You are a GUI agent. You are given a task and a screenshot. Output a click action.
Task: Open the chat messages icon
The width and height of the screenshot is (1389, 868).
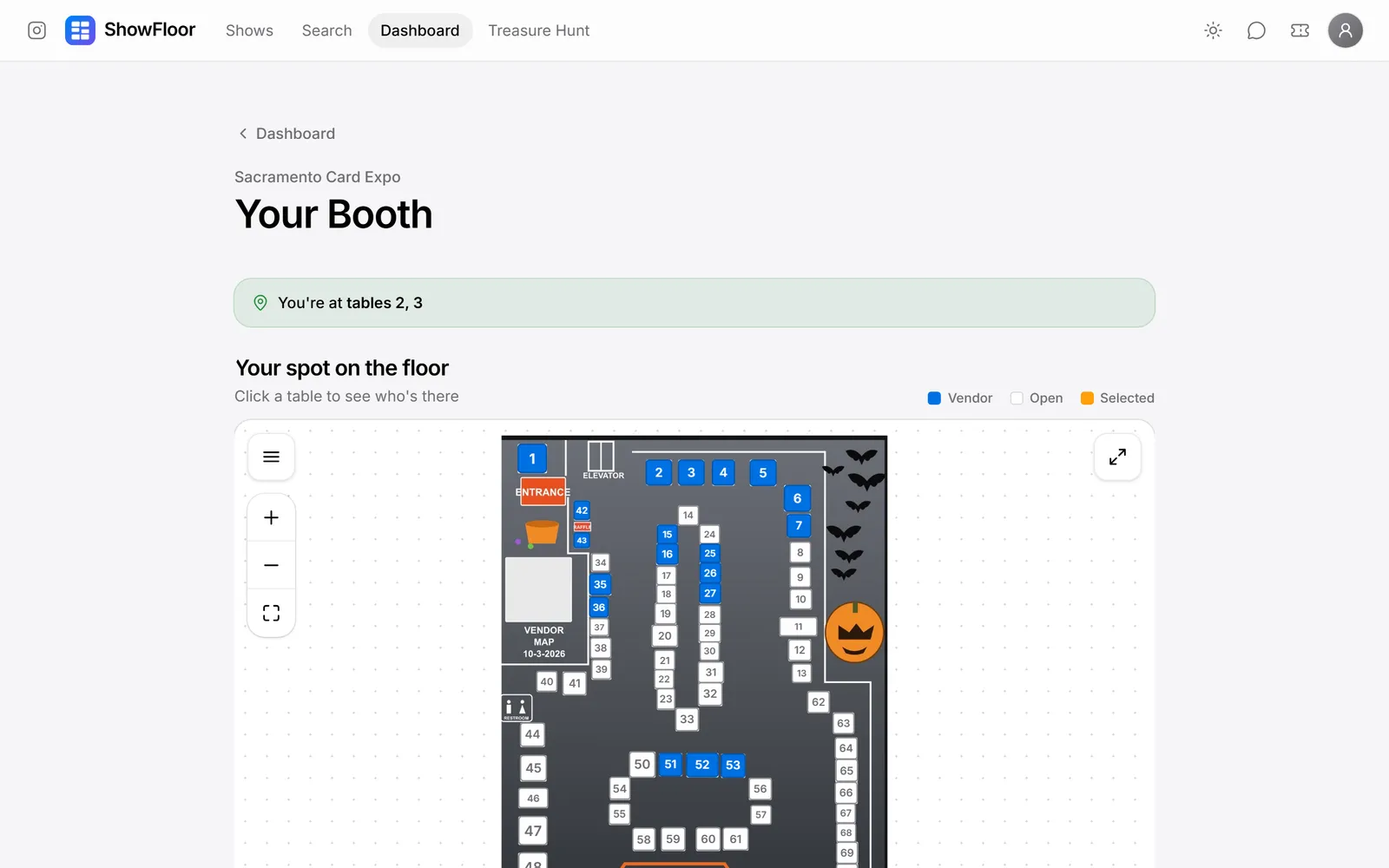pos(1256,30)
